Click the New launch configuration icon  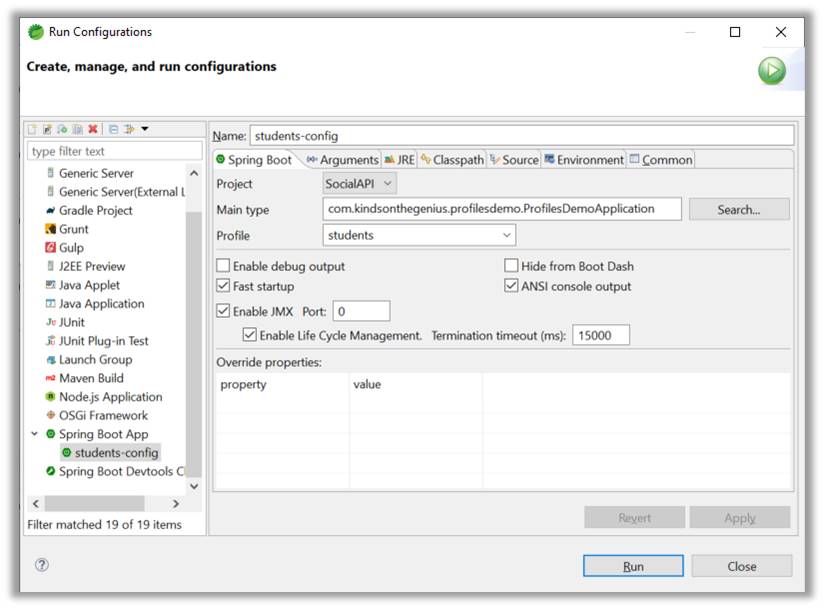pos(32,129)
